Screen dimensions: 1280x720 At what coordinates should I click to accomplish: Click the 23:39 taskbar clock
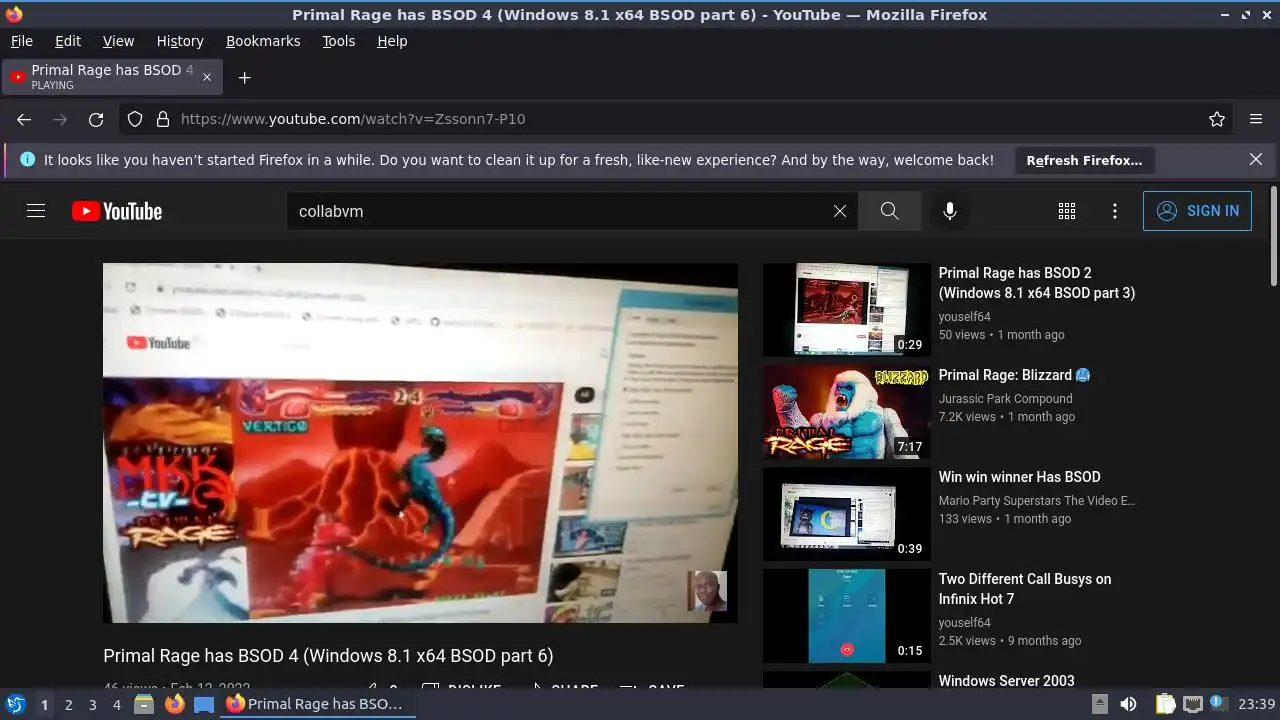tap(1256, 704)
